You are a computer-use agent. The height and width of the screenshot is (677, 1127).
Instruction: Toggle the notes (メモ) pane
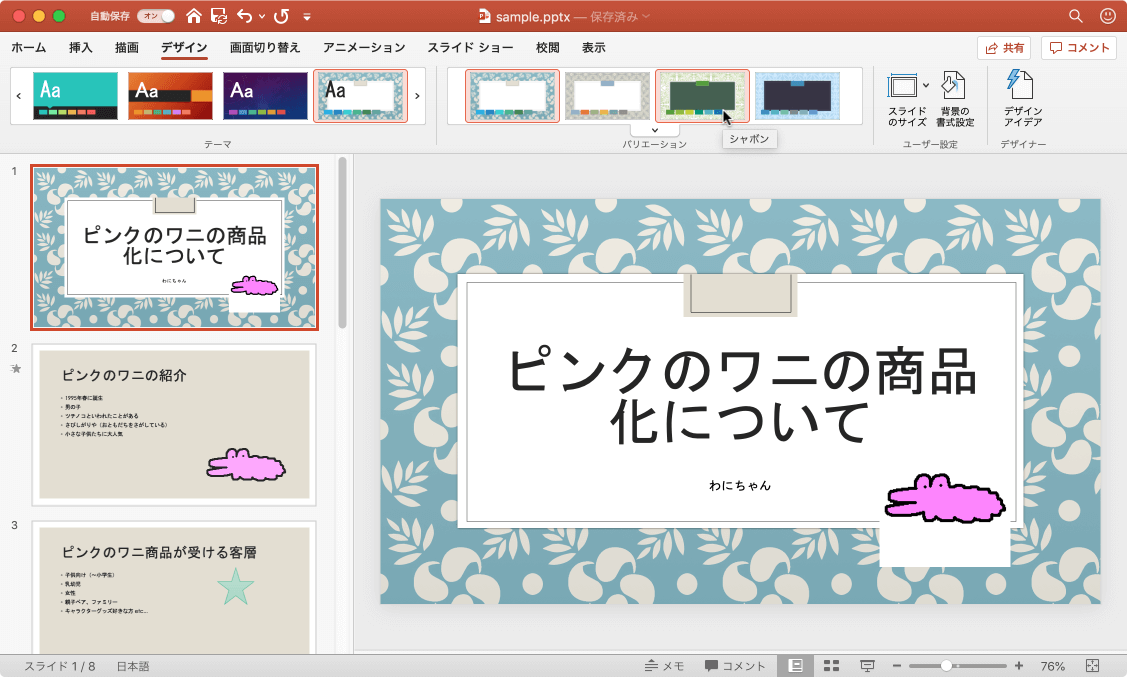point(664,666)
